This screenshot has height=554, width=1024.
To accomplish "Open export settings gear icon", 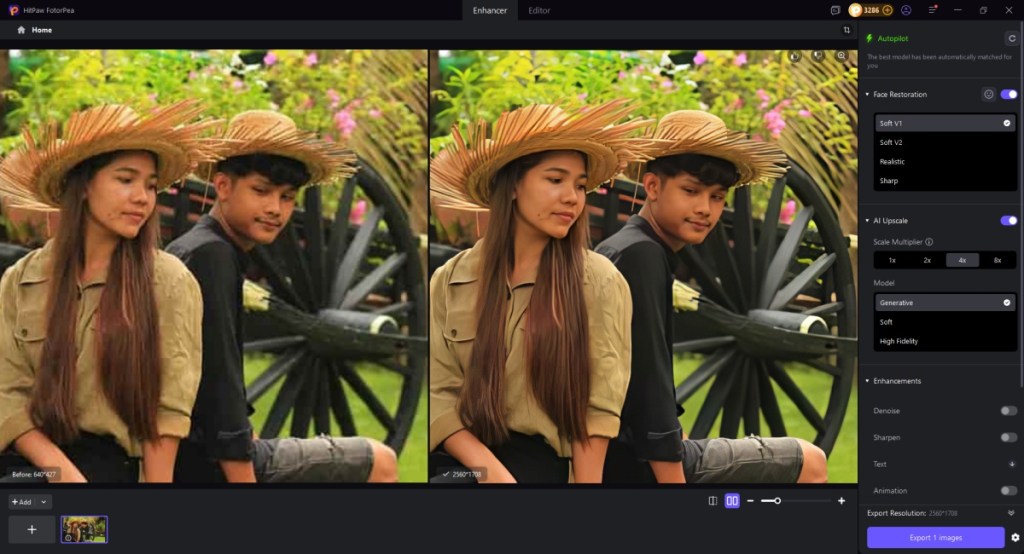I will [1015, 538].
